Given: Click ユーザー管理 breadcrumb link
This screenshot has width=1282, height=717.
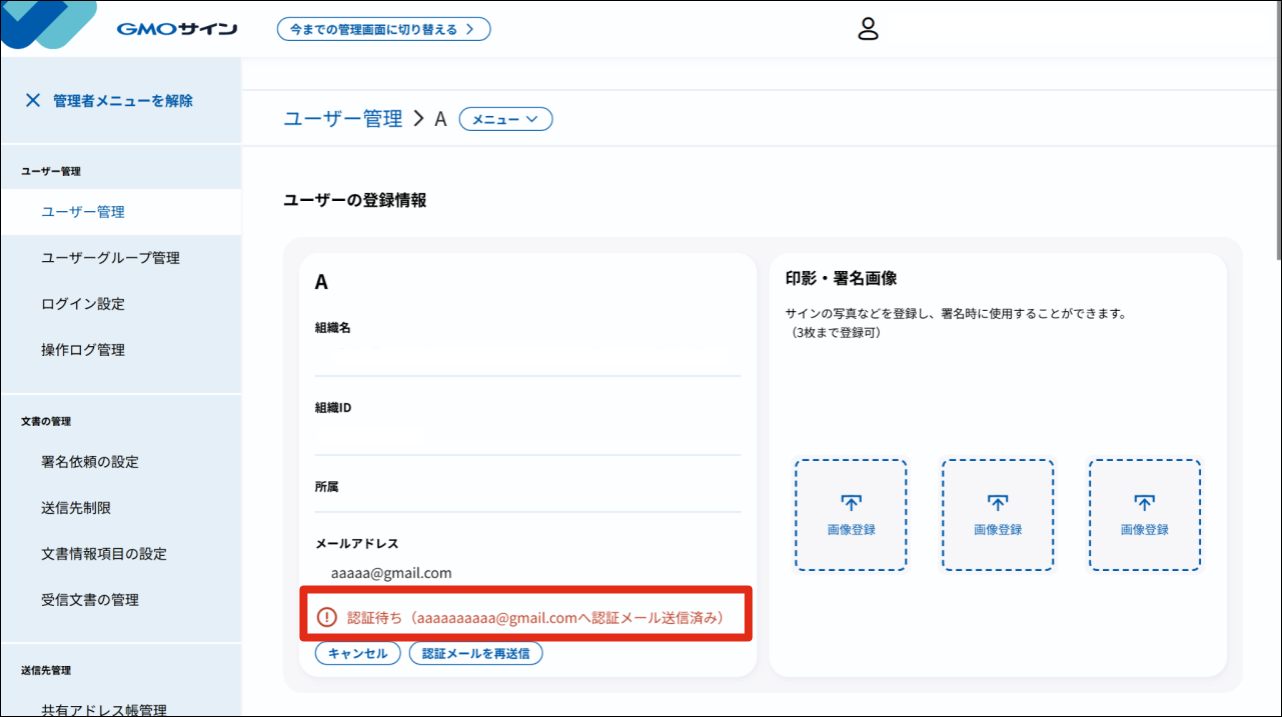Looking at the screenshot, I should [343, 119].
